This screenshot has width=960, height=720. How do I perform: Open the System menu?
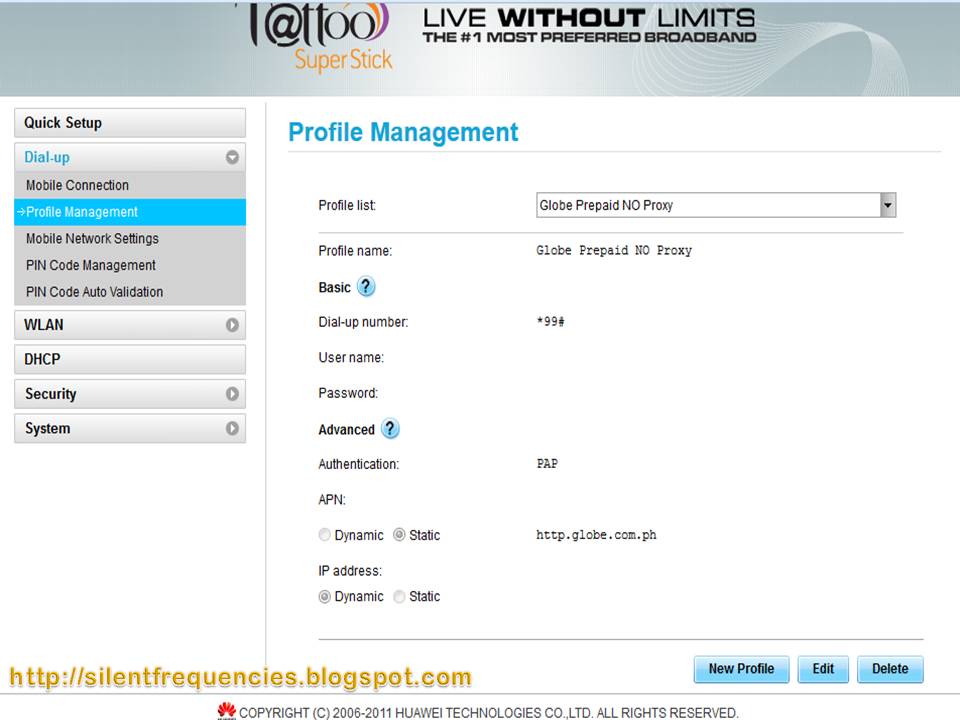(130, 428)
